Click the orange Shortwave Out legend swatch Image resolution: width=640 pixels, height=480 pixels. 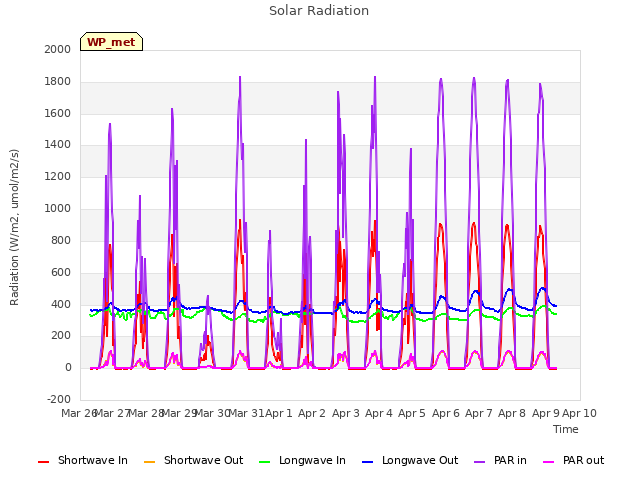(x=149, y=462)
